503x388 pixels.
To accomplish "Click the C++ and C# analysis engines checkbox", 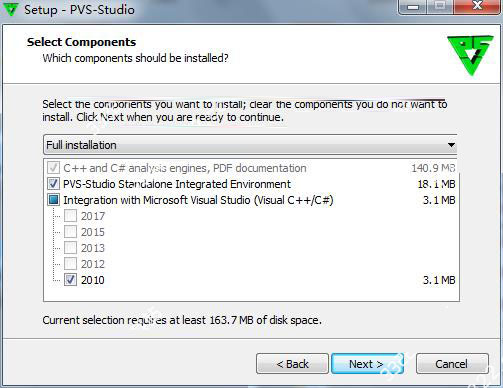I will [53, 168].
